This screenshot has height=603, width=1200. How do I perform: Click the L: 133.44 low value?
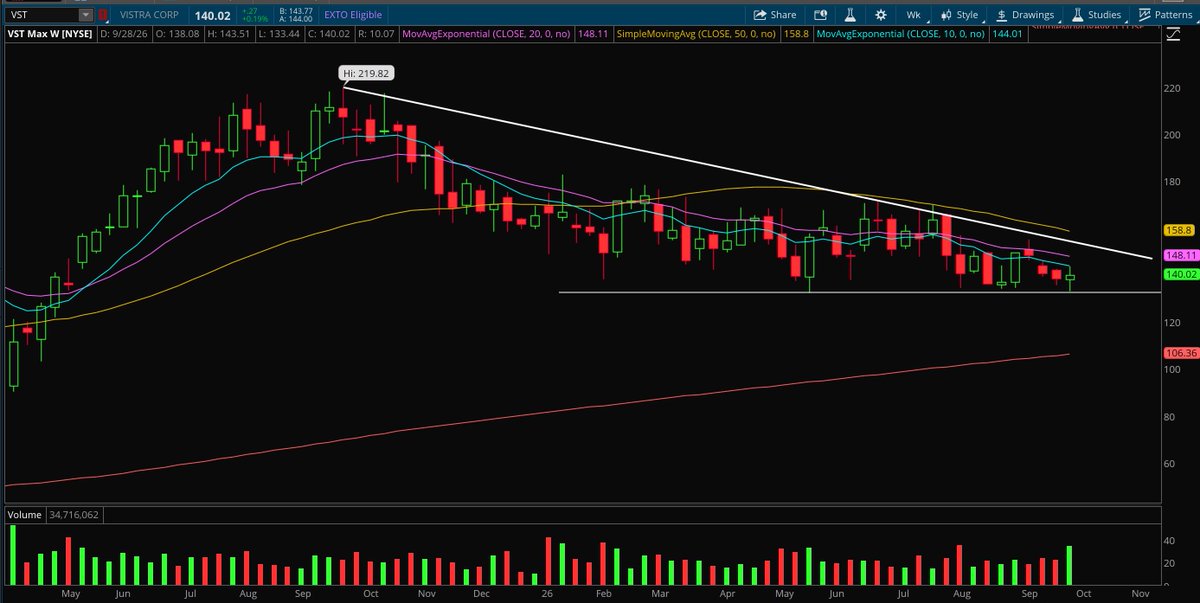tap(280, 34)
